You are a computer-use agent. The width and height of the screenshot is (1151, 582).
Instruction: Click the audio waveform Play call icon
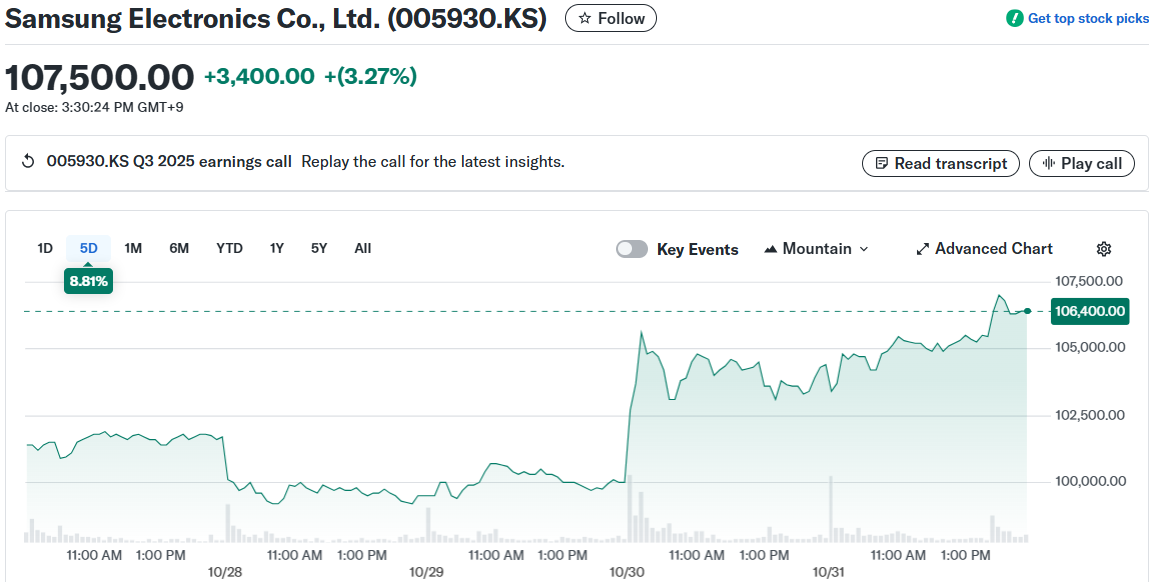tap(1048, 163)
